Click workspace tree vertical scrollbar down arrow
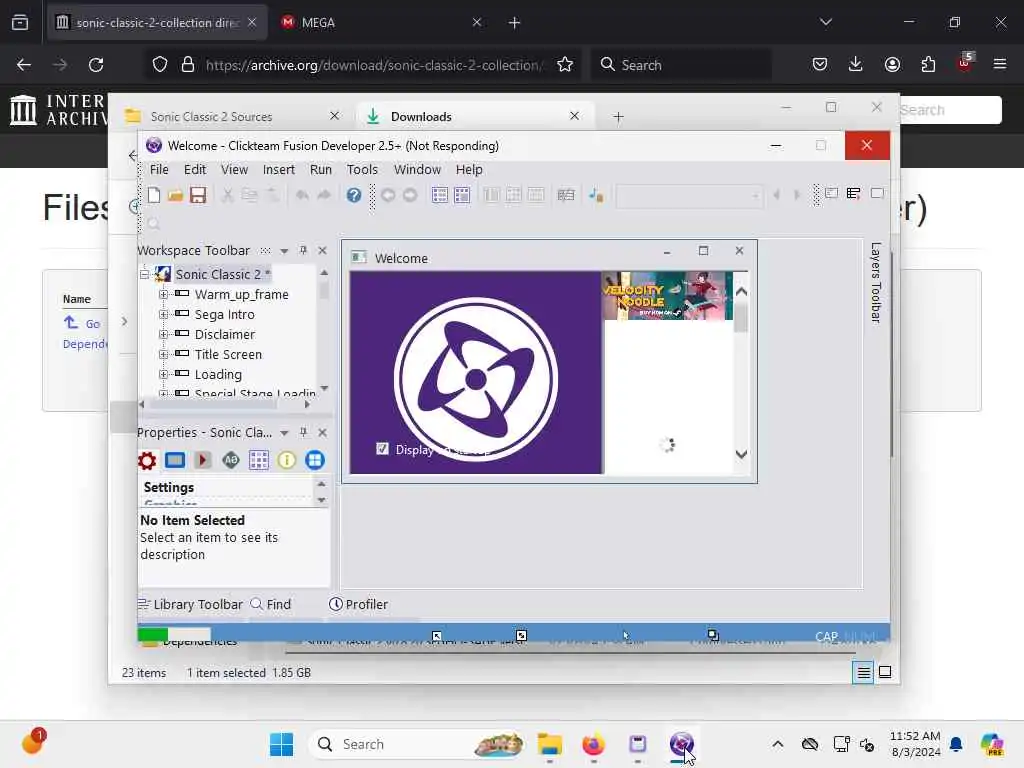This screenshot has height=768, width=1024. 324,389
